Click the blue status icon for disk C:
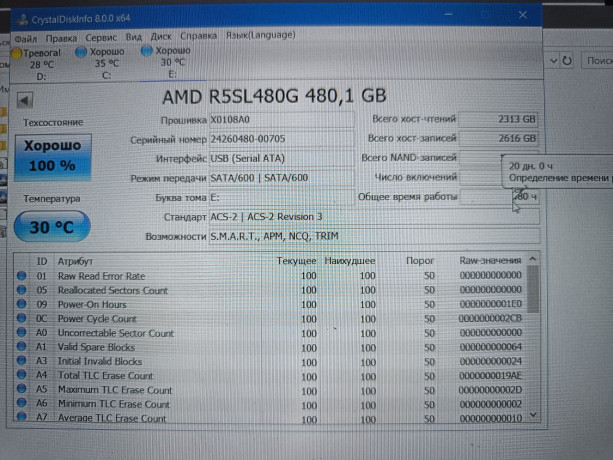613x460 pixels. pos(81,52)
